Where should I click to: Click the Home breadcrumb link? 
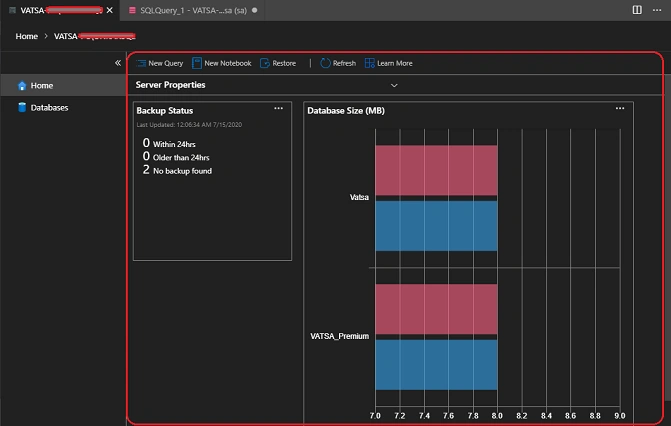[x=27, y=36]
